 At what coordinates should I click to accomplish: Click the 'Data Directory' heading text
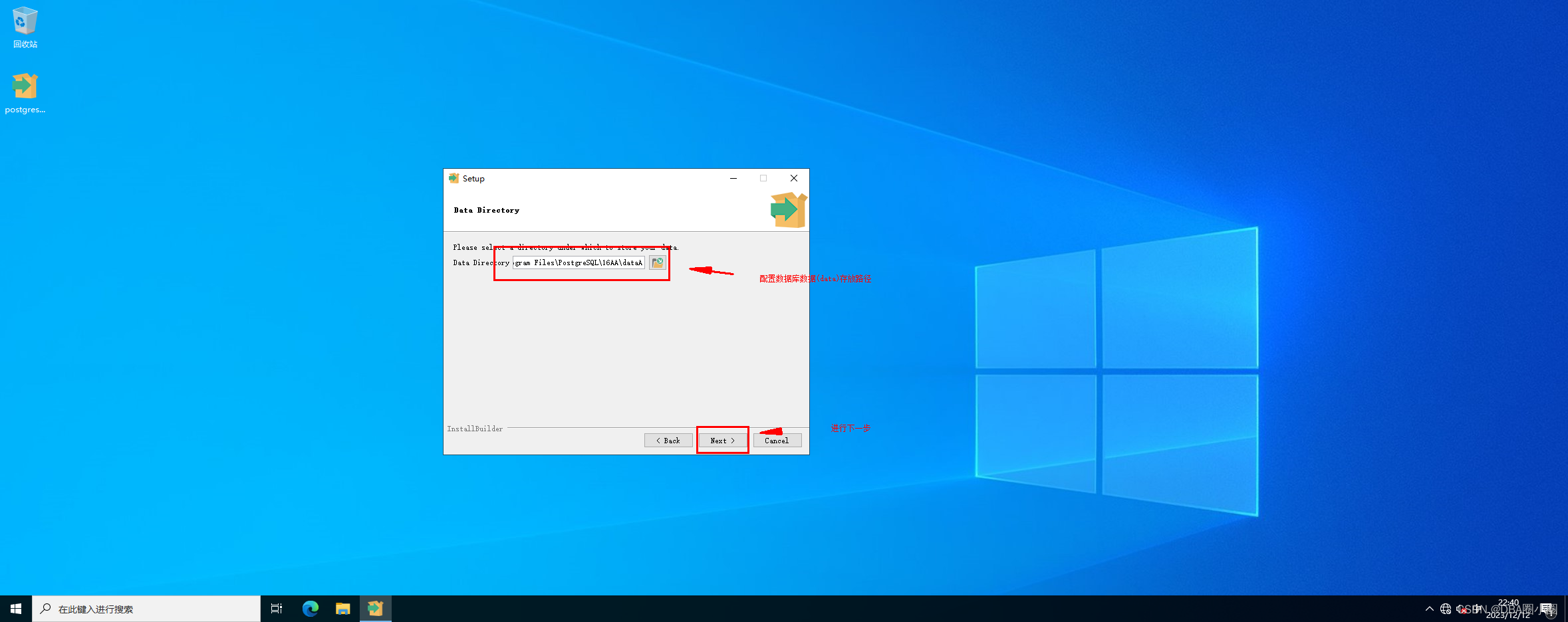487,210
